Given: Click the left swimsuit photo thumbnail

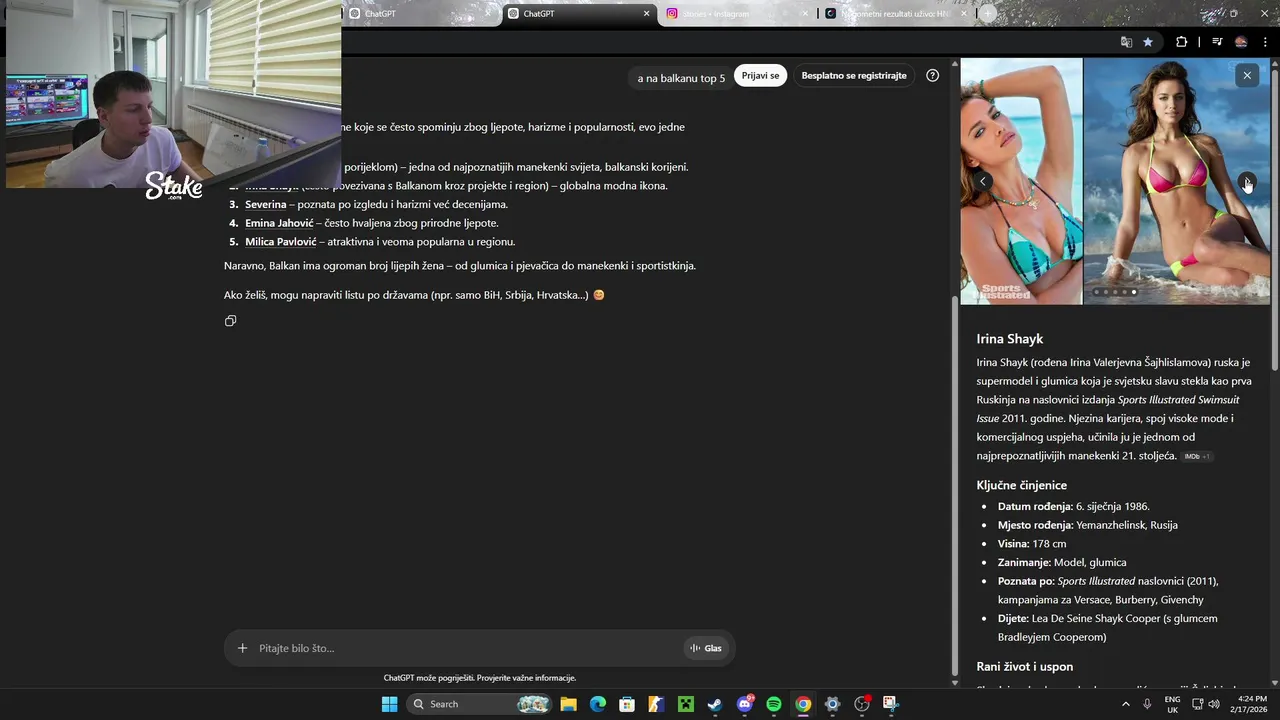Looking at the screenshot, I should click(x=1021, y=181).
